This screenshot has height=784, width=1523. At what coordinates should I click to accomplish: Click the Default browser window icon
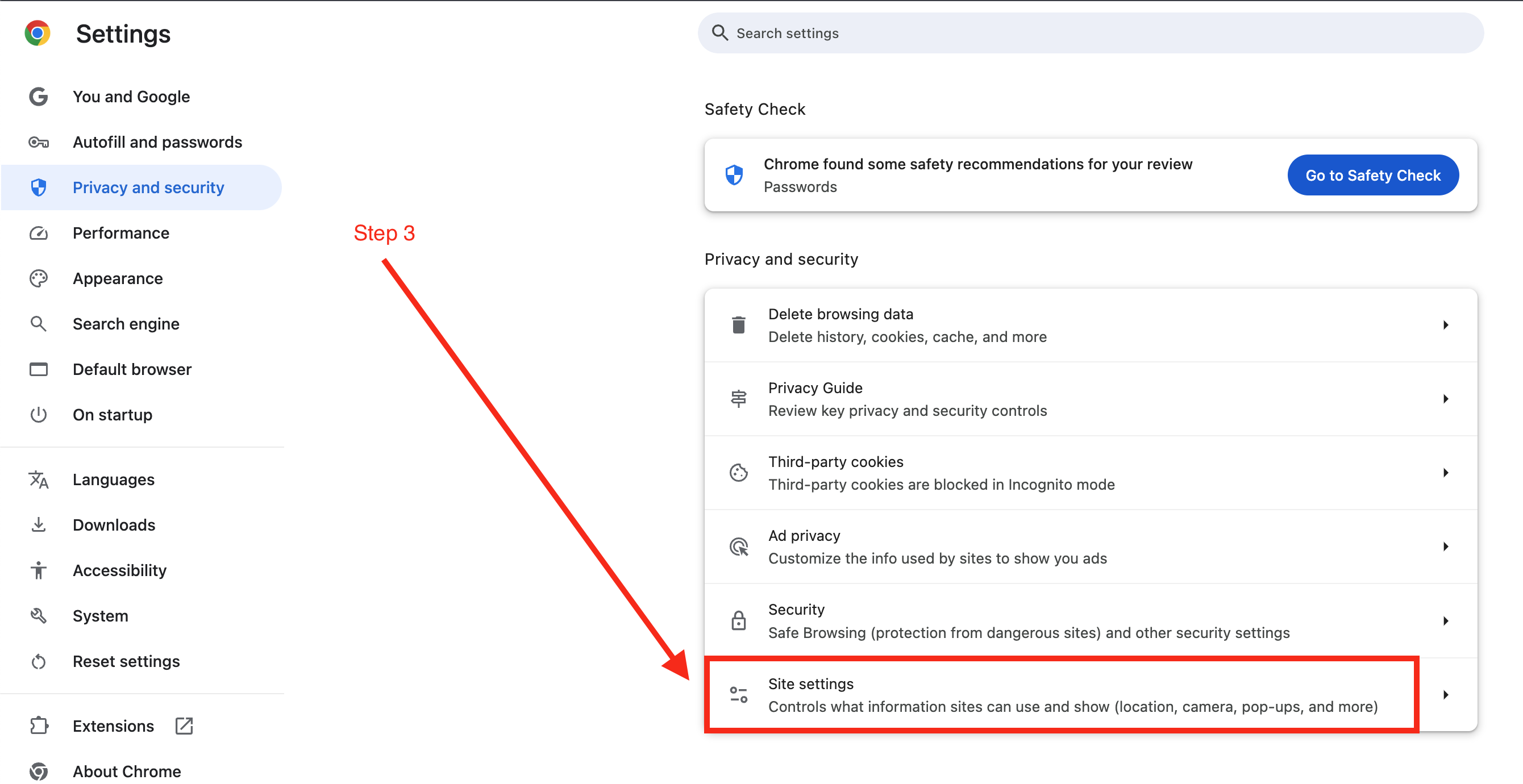(39, 369)
